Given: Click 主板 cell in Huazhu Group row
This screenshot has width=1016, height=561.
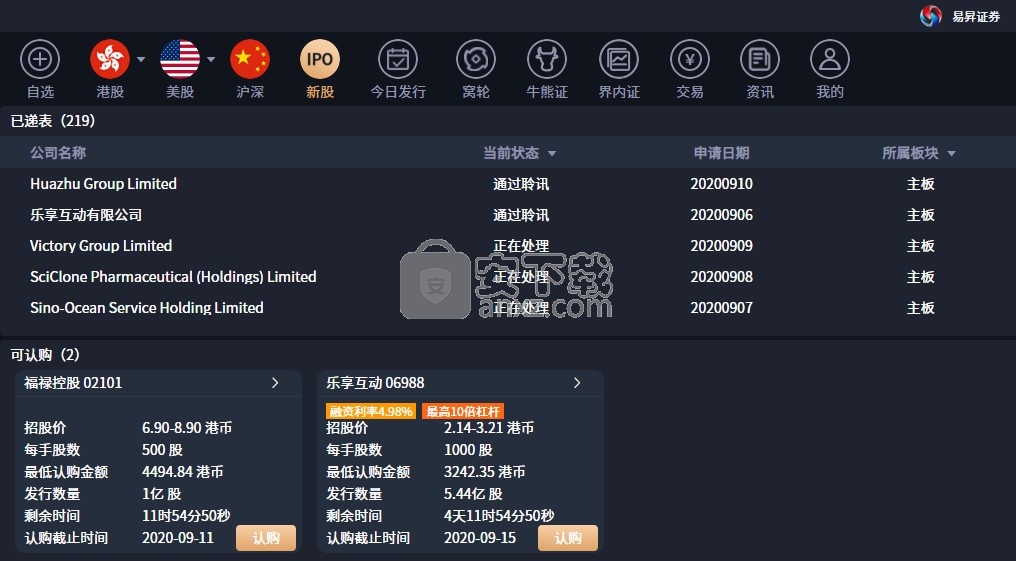Looking at the screenshot, I should point(920,184).
